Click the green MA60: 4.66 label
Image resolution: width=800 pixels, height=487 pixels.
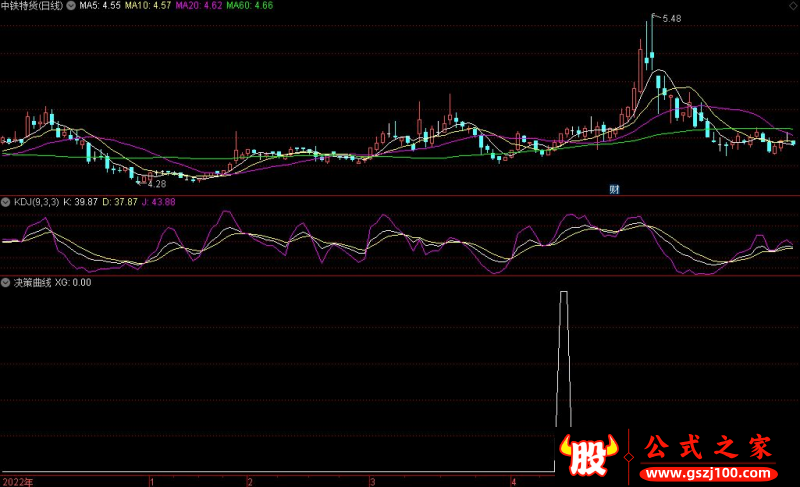pyautogui.click(x=250, y=6)
